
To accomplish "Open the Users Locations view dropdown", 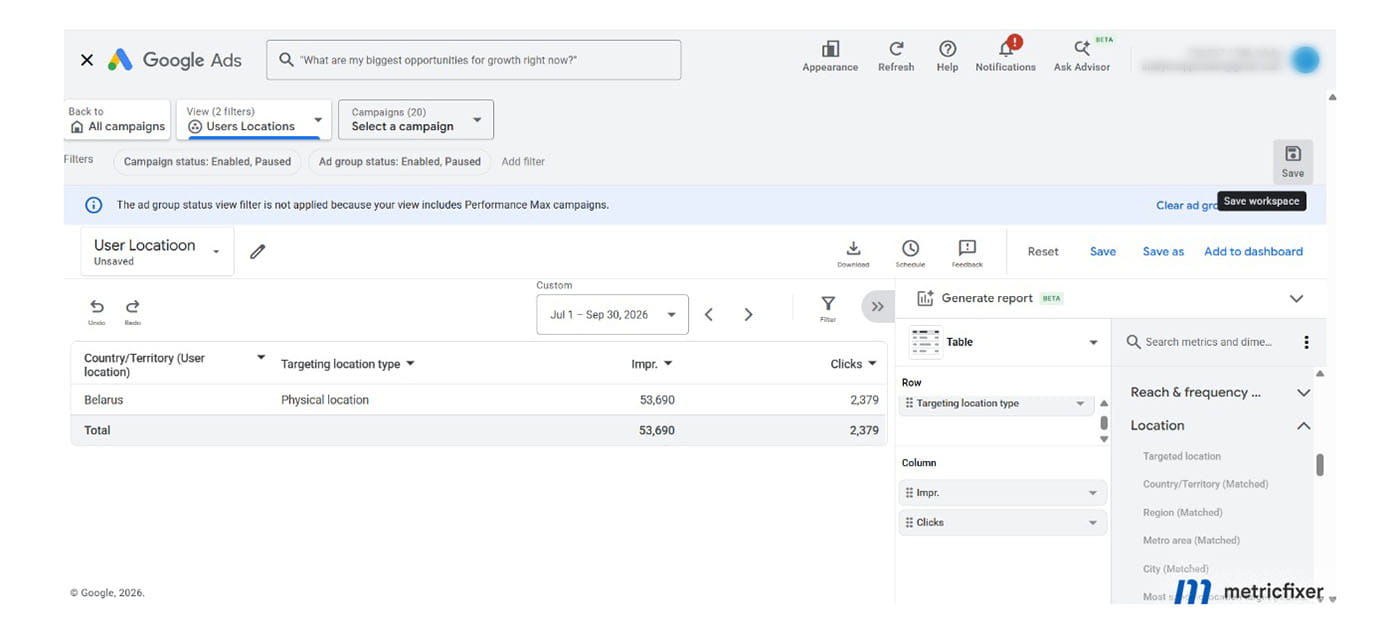I will pyautogui.click(x=254, y=120).
